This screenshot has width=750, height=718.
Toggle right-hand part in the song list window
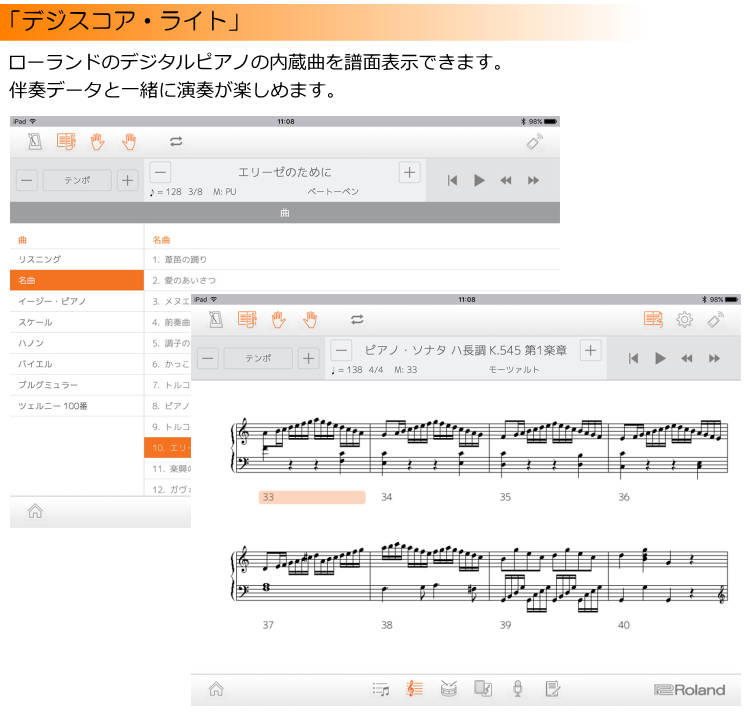point(129,142)
